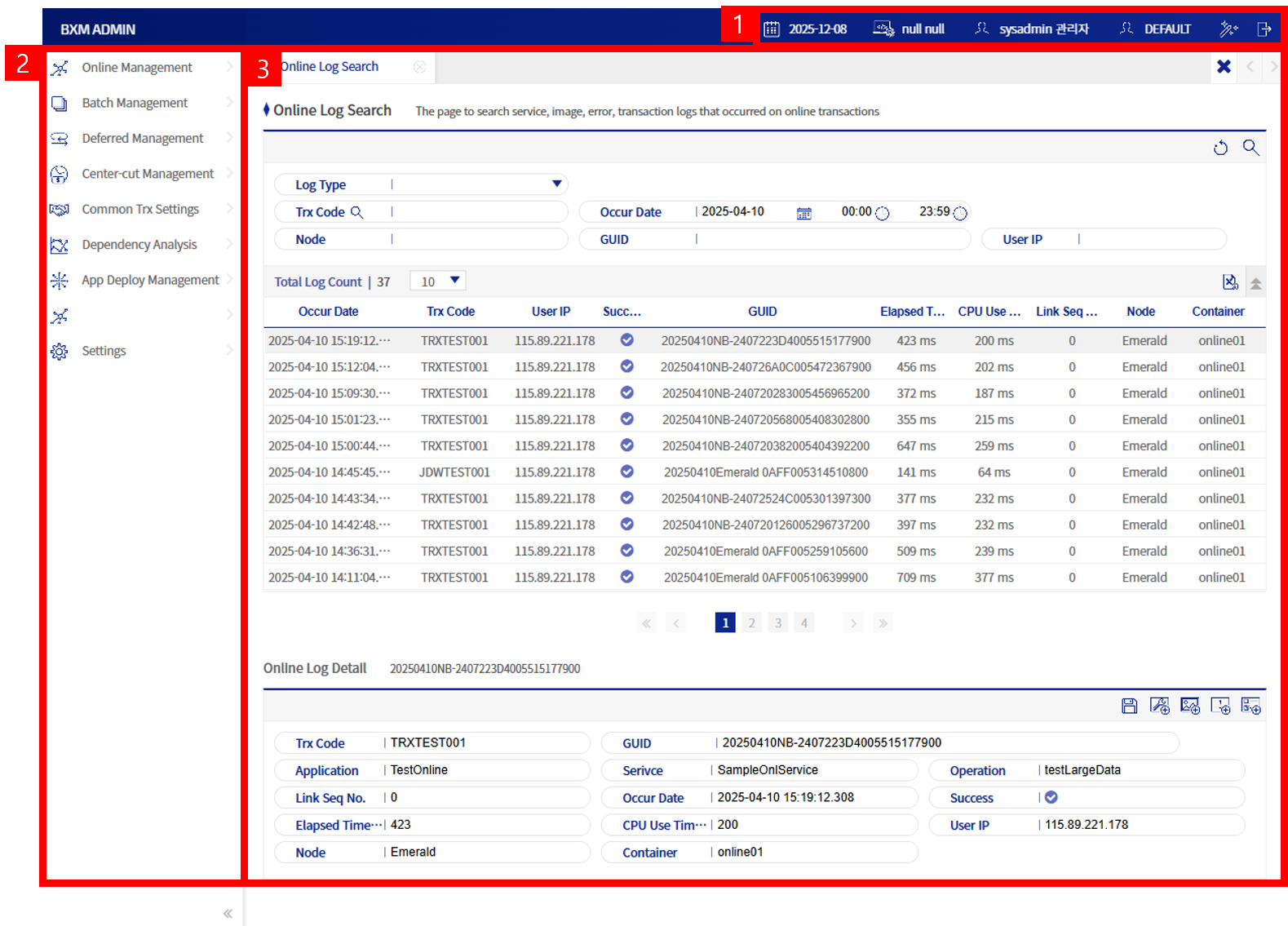
Task: Click the search magnifier icon in the toolbar
Action: pos(1250,148)
